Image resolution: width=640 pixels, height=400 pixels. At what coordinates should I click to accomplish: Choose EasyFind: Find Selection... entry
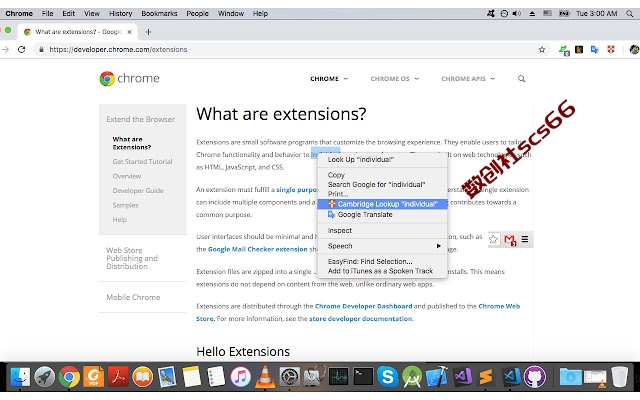click(x=382, y=262)
